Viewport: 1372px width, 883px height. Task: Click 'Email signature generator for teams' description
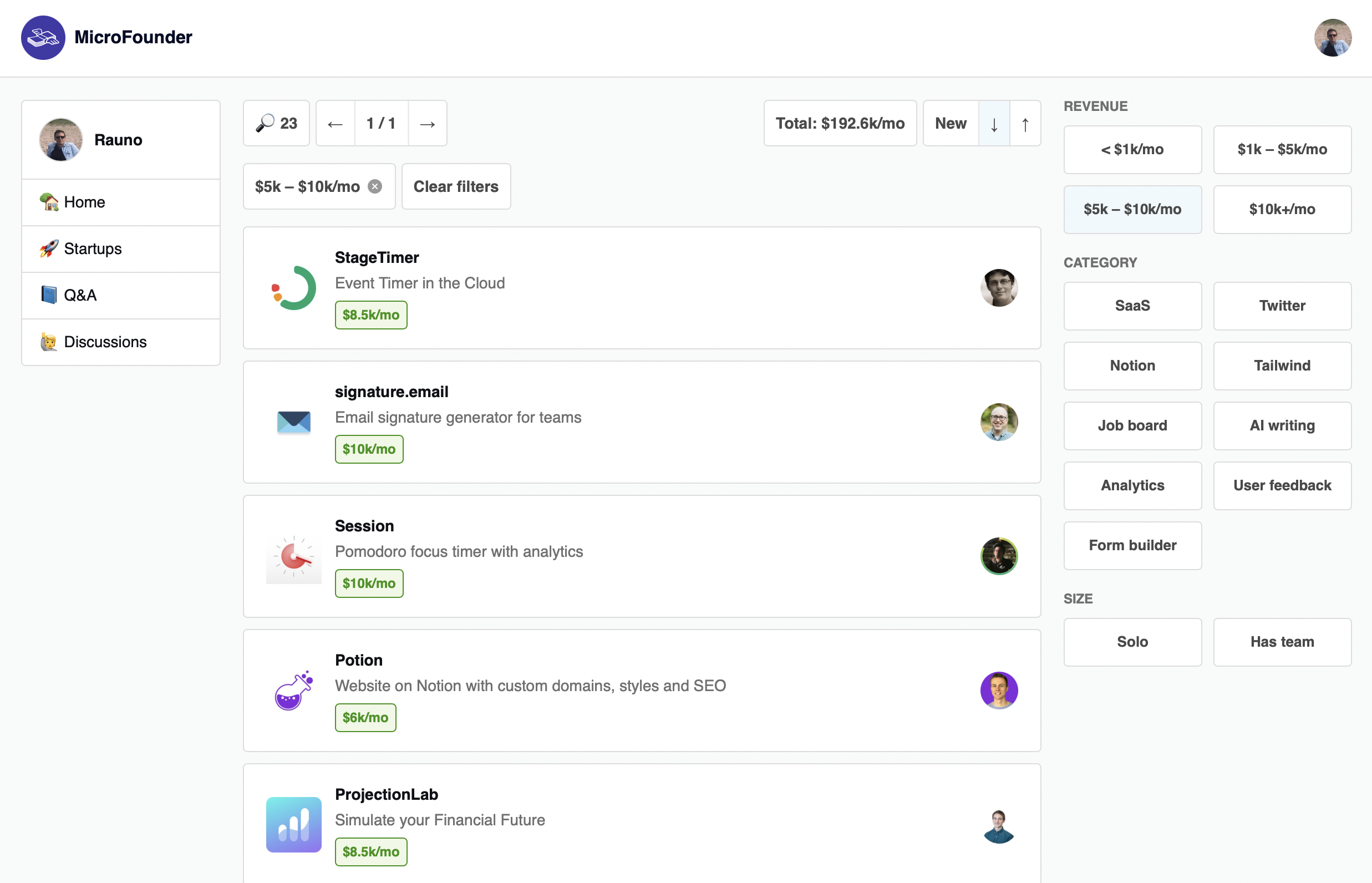click(x=458, y=418)
